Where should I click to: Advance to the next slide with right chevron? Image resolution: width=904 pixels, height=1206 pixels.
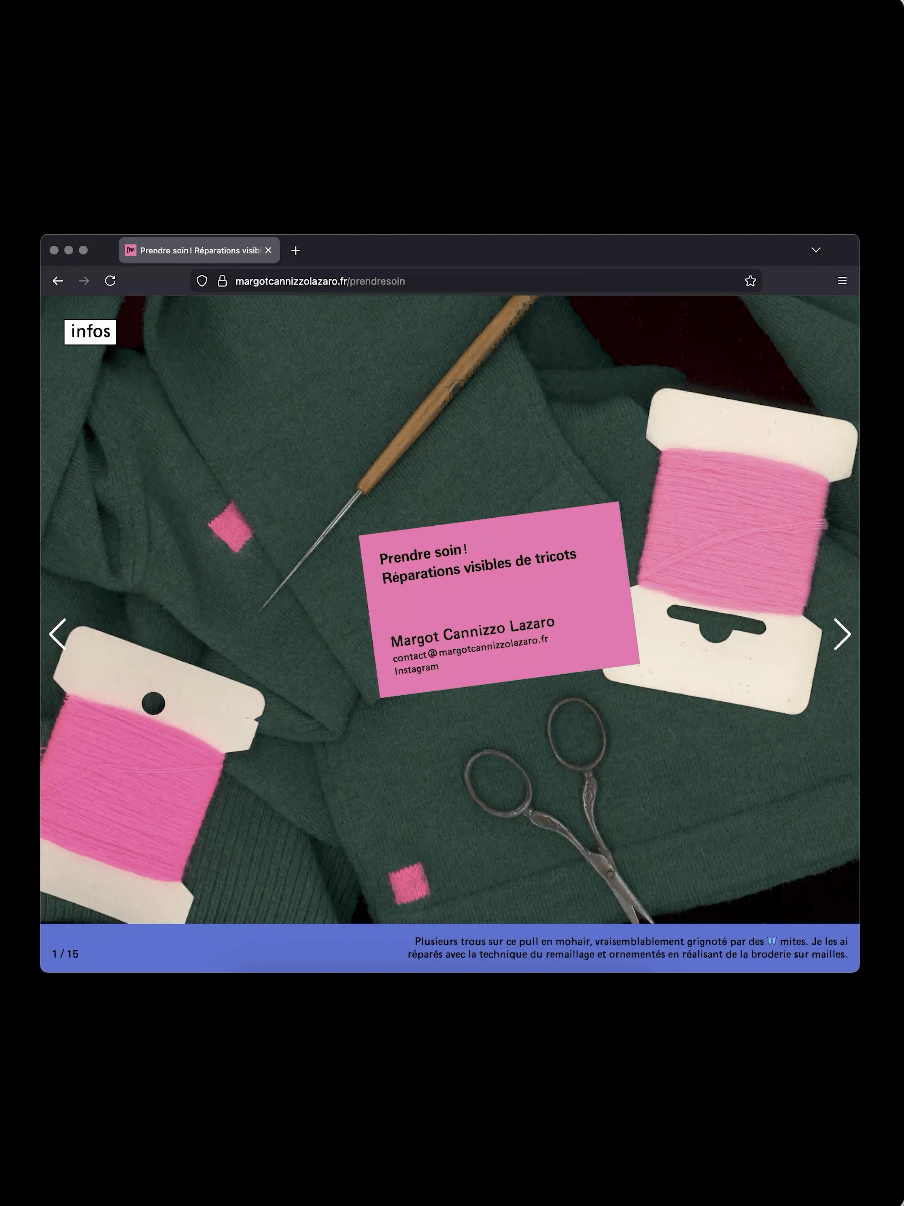pos(842,634)
